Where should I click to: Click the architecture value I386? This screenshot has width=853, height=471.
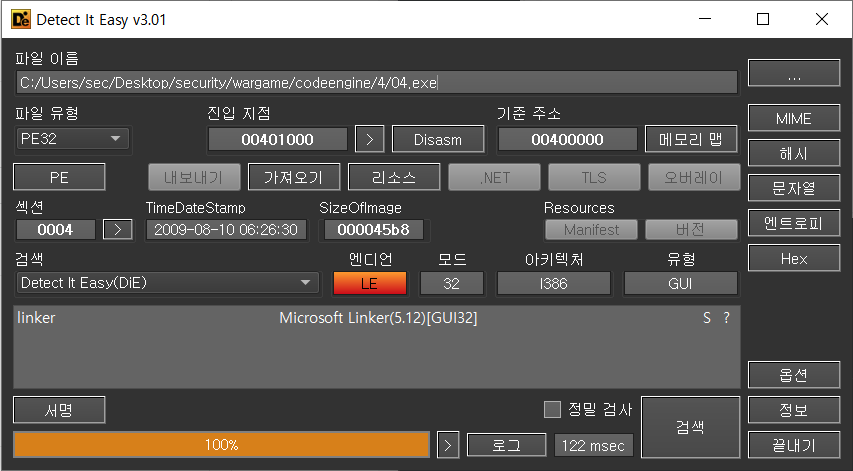tap(553, 283)
